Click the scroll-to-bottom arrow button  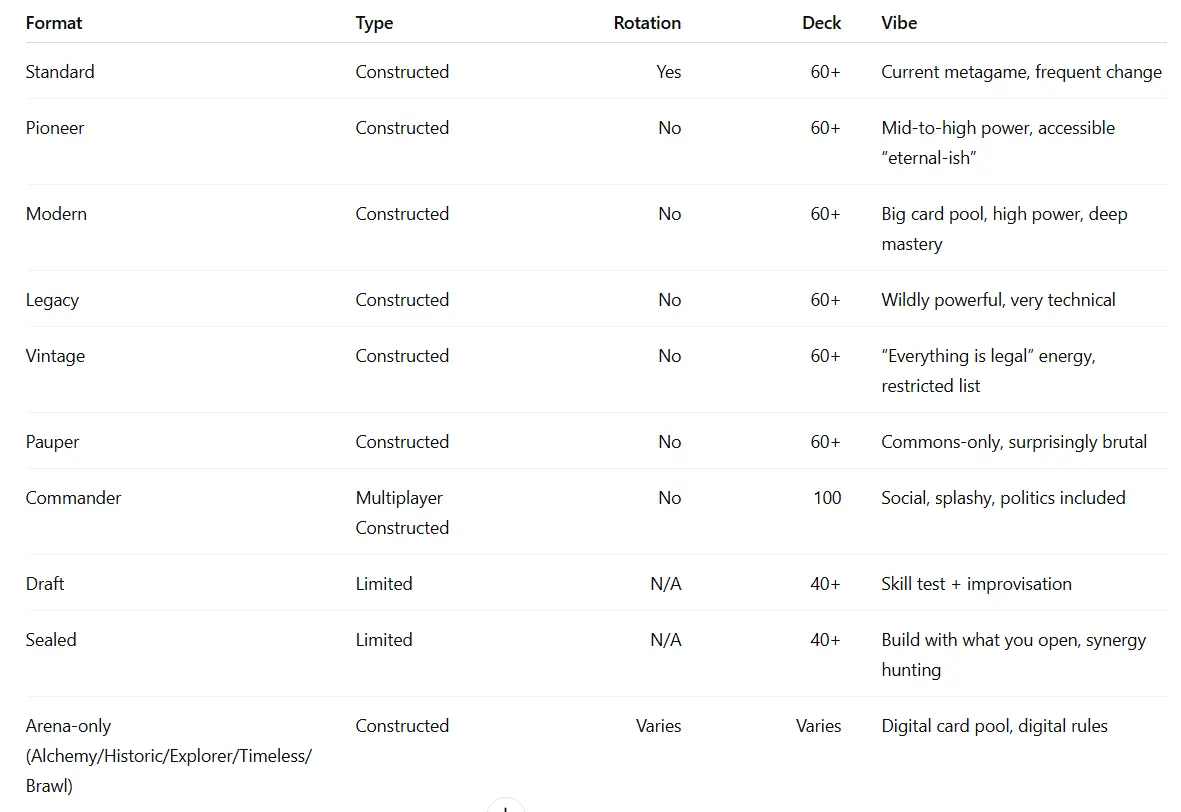506,806
